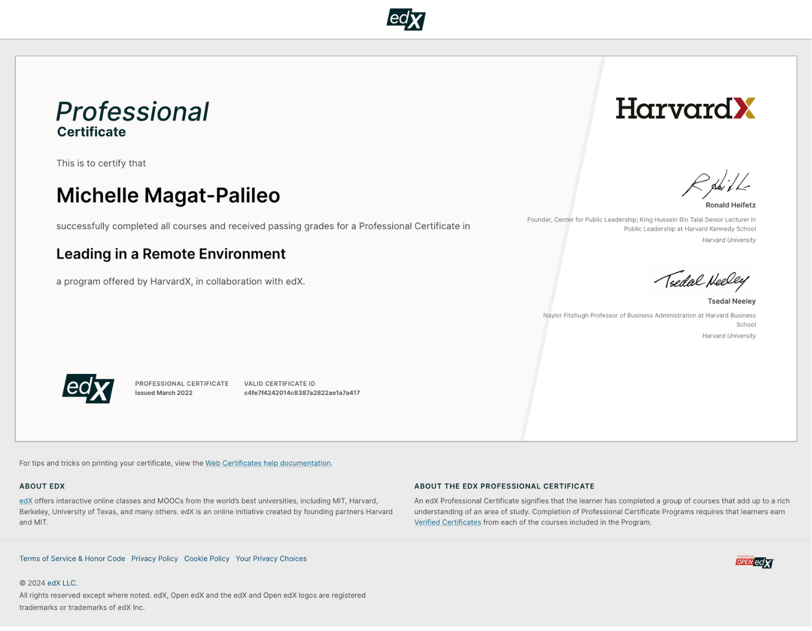
Task: Click Harvard University under Tsedal Neeley's title
Action: click(x=729, y=336)
